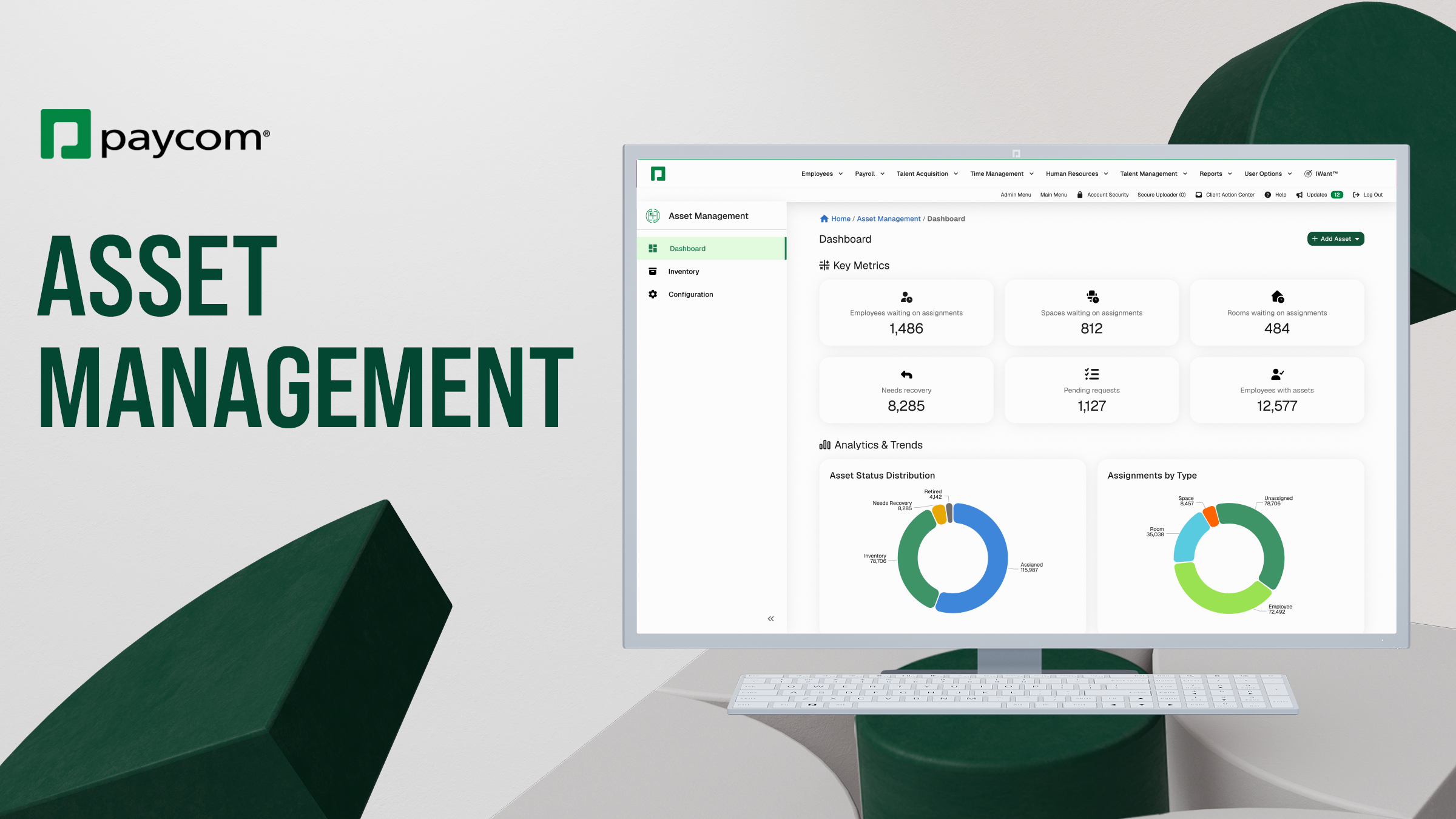Follow the Home breadcrumb link

(840, 219)
